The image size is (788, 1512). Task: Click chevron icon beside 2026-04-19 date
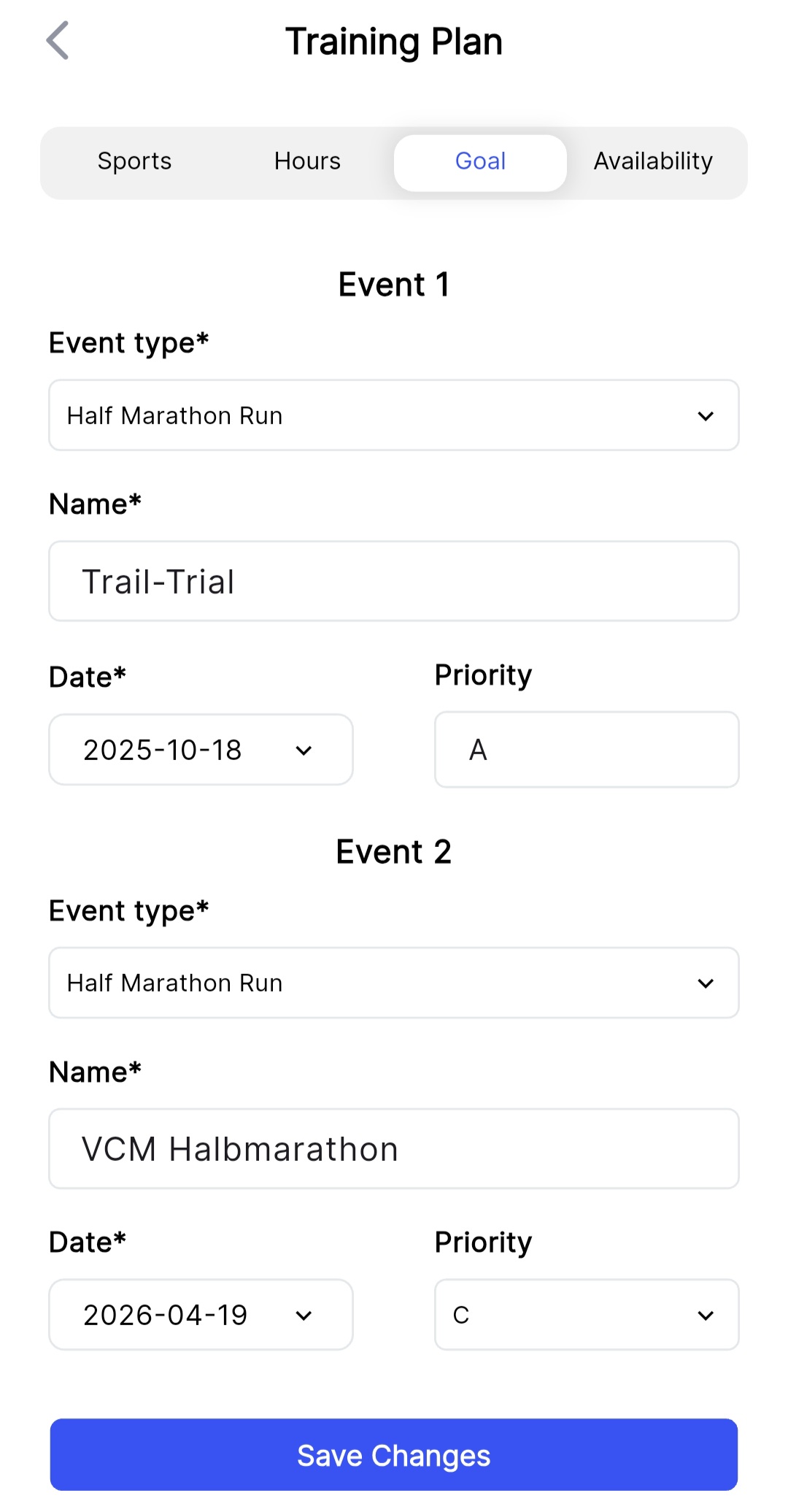(304, 1316)
